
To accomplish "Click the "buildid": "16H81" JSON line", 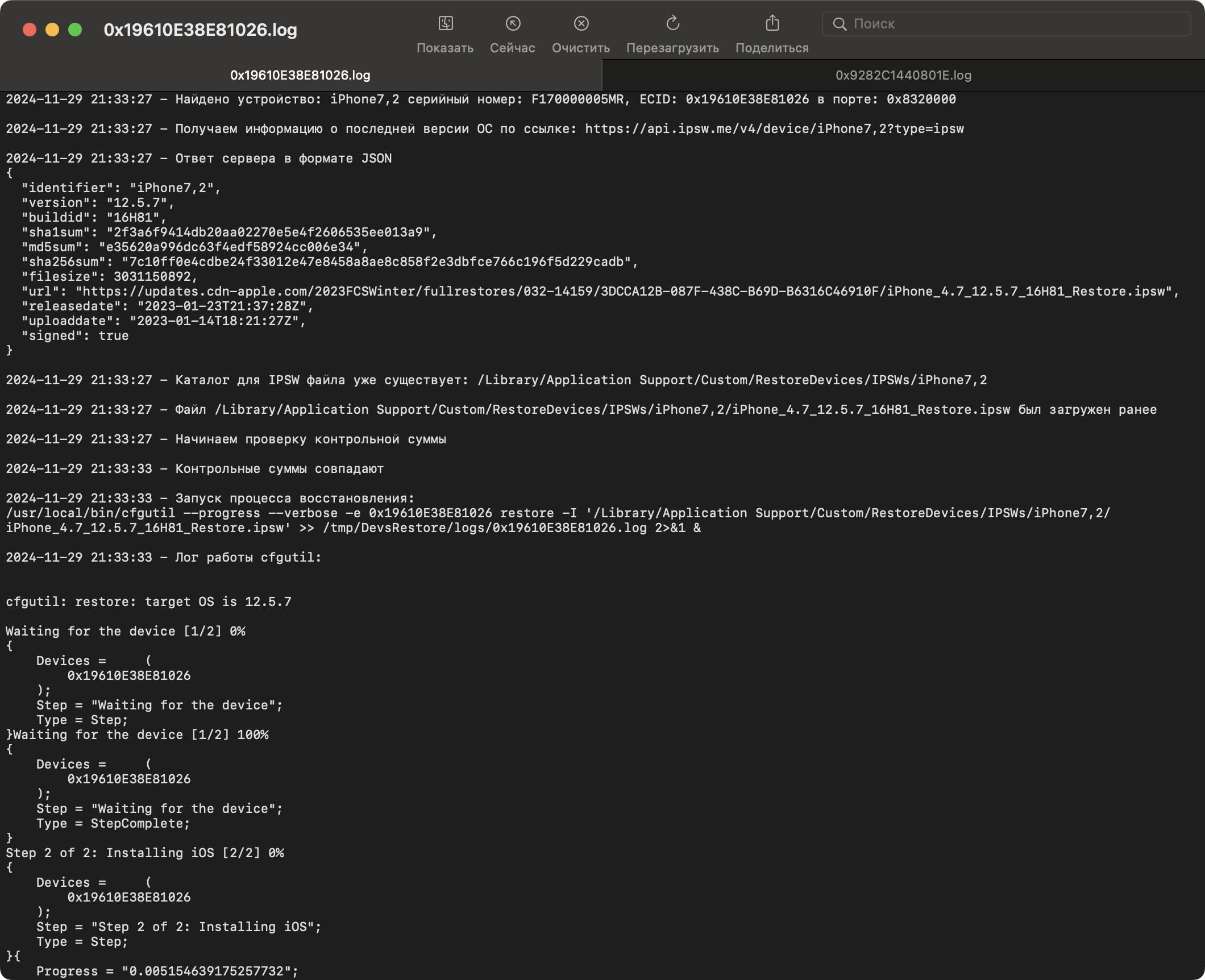I will (94, 218).
